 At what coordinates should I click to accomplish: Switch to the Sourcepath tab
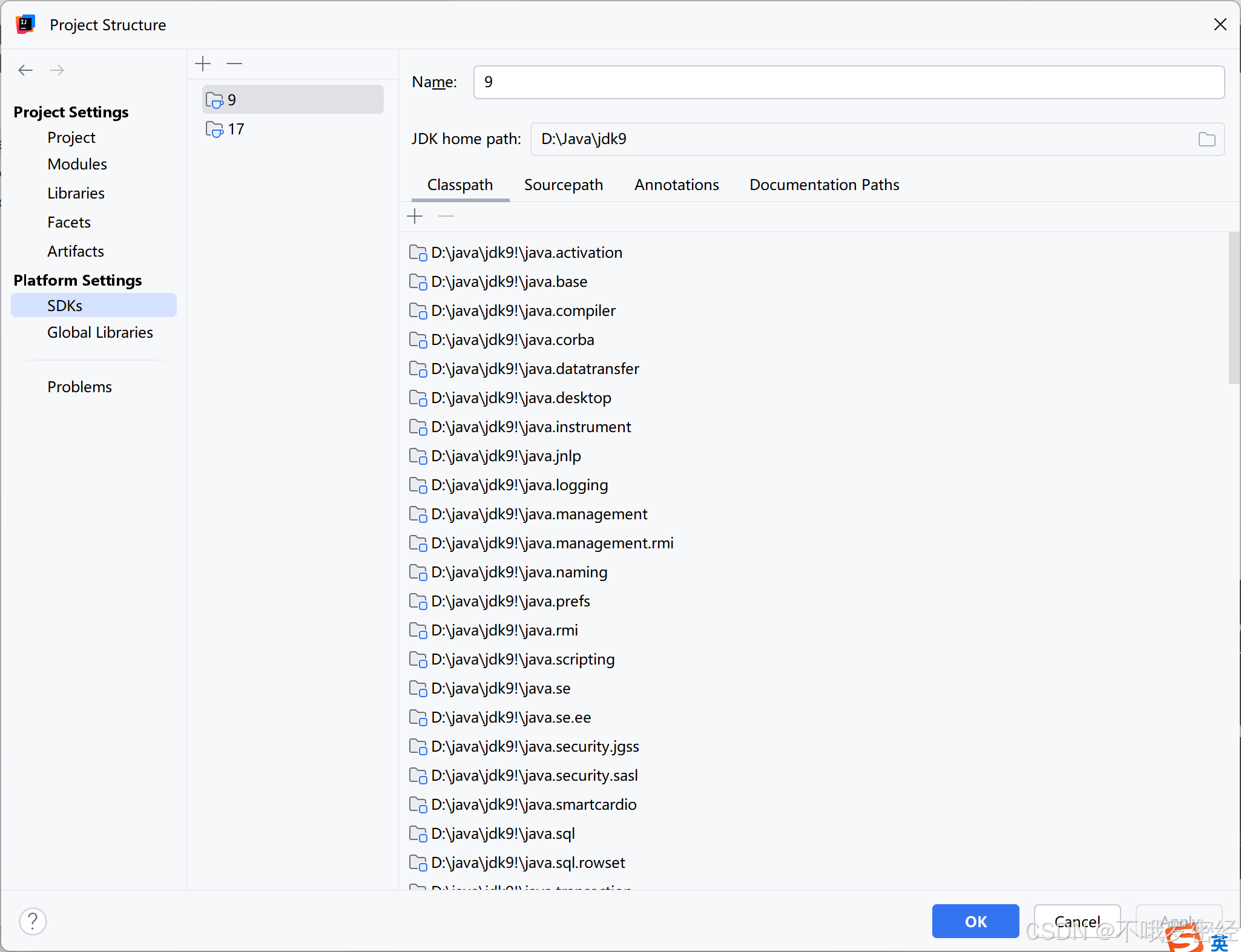point(563,185)
